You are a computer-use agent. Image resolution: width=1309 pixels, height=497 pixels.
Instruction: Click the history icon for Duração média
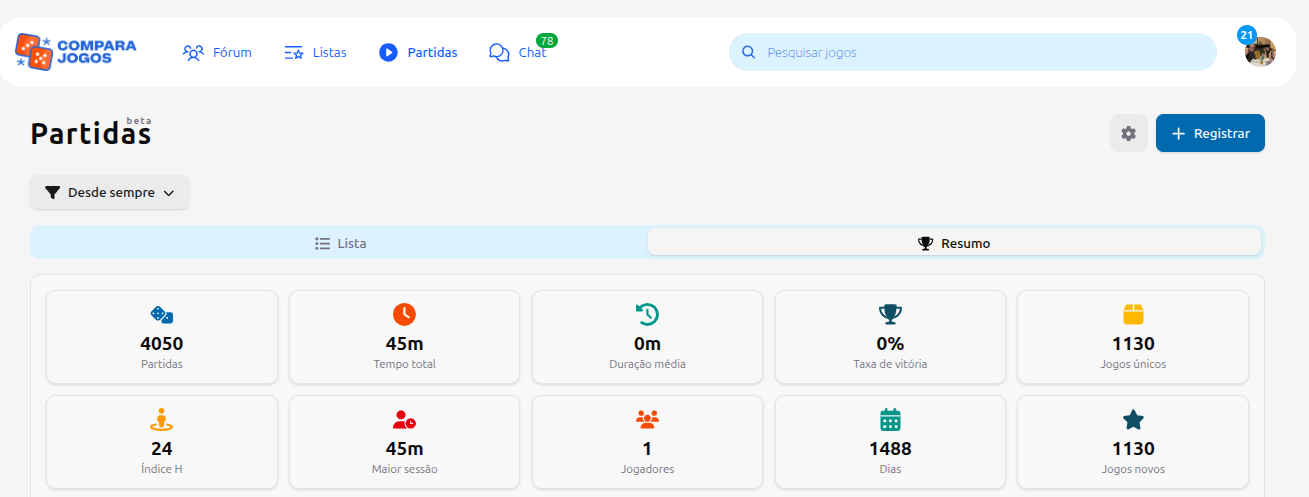click(647, 314)
